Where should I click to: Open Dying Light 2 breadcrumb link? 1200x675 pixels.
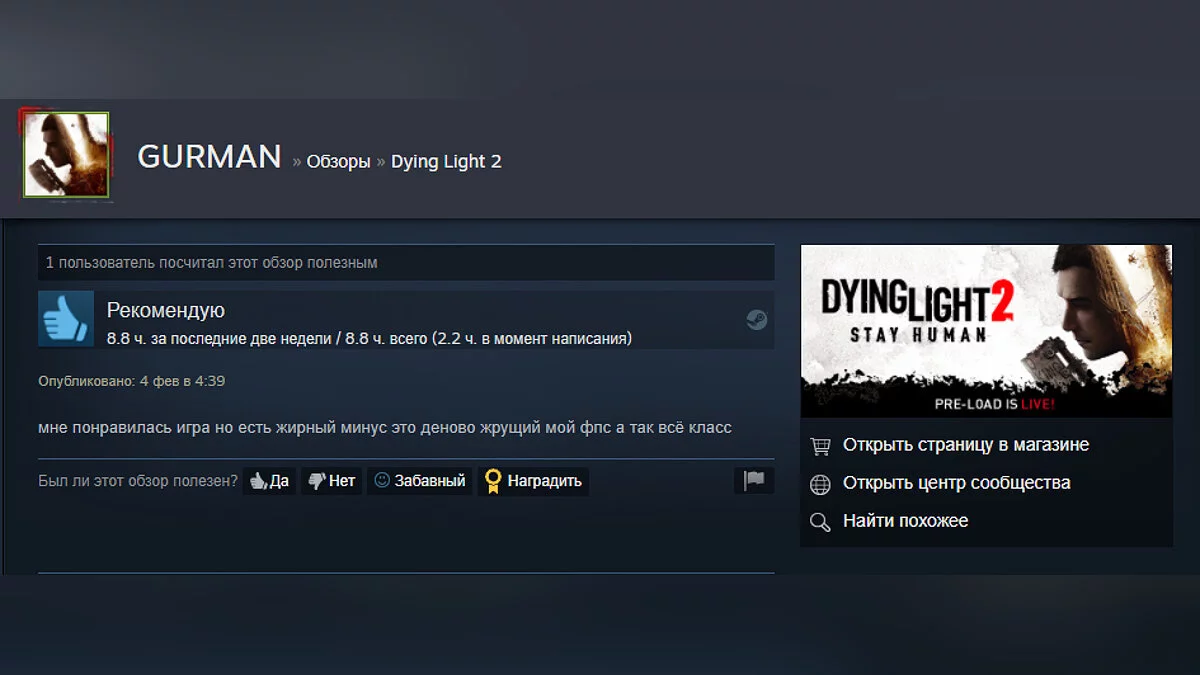[446, 161]
